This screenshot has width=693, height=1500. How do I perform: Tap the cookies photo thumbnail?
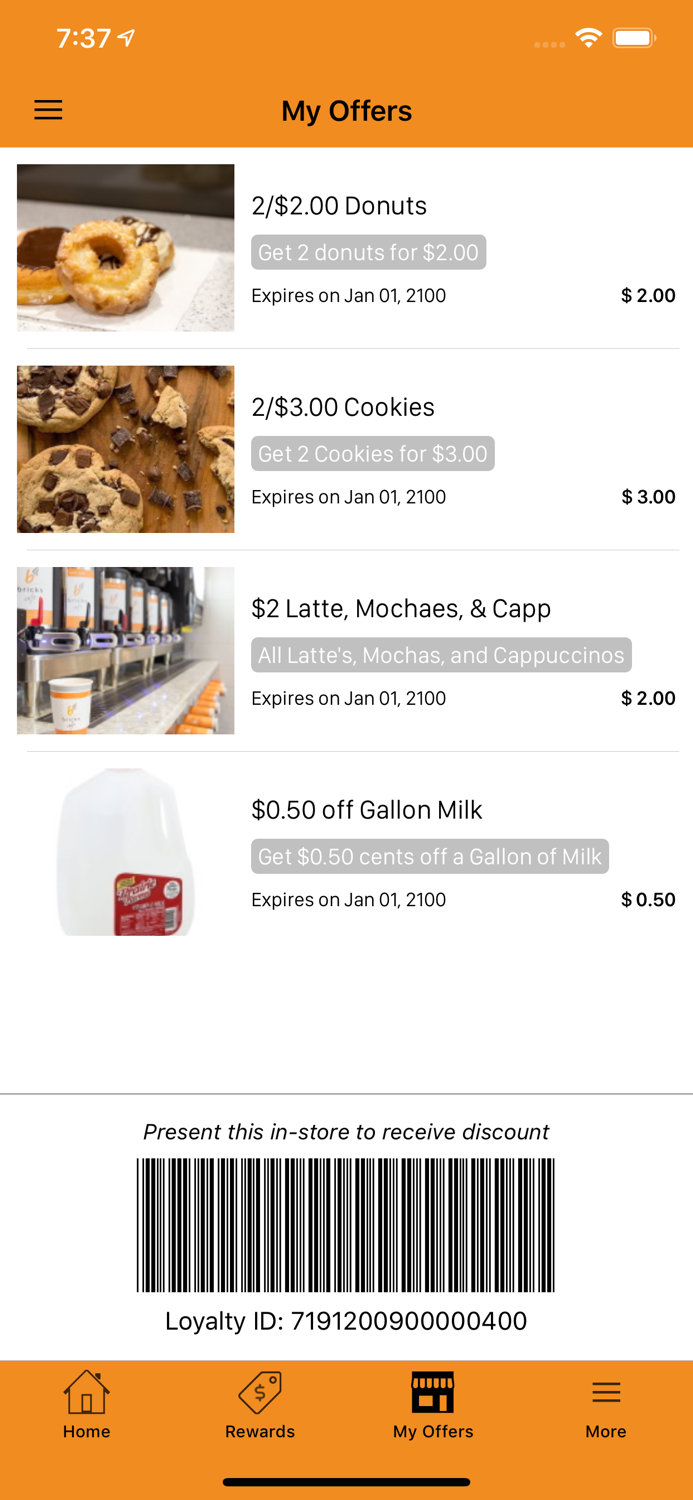125,449
